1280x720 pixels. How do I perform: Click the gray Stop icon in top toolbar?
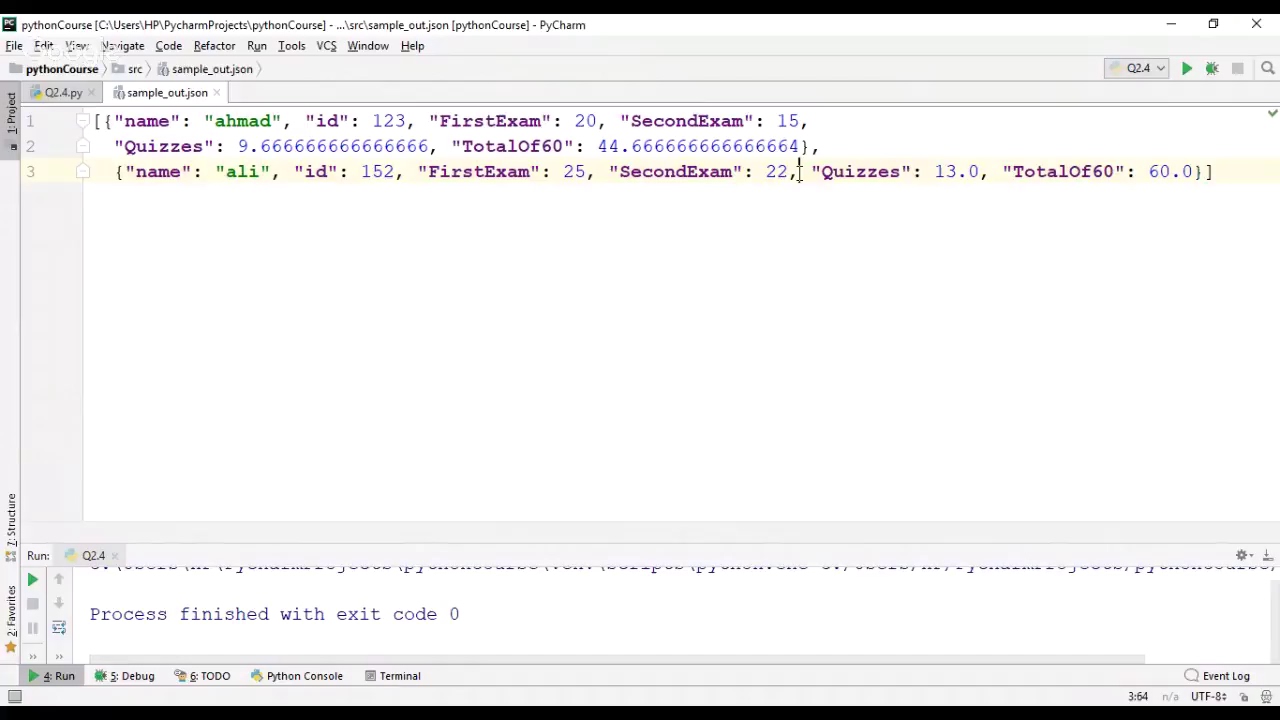(x=1238, y=68)
